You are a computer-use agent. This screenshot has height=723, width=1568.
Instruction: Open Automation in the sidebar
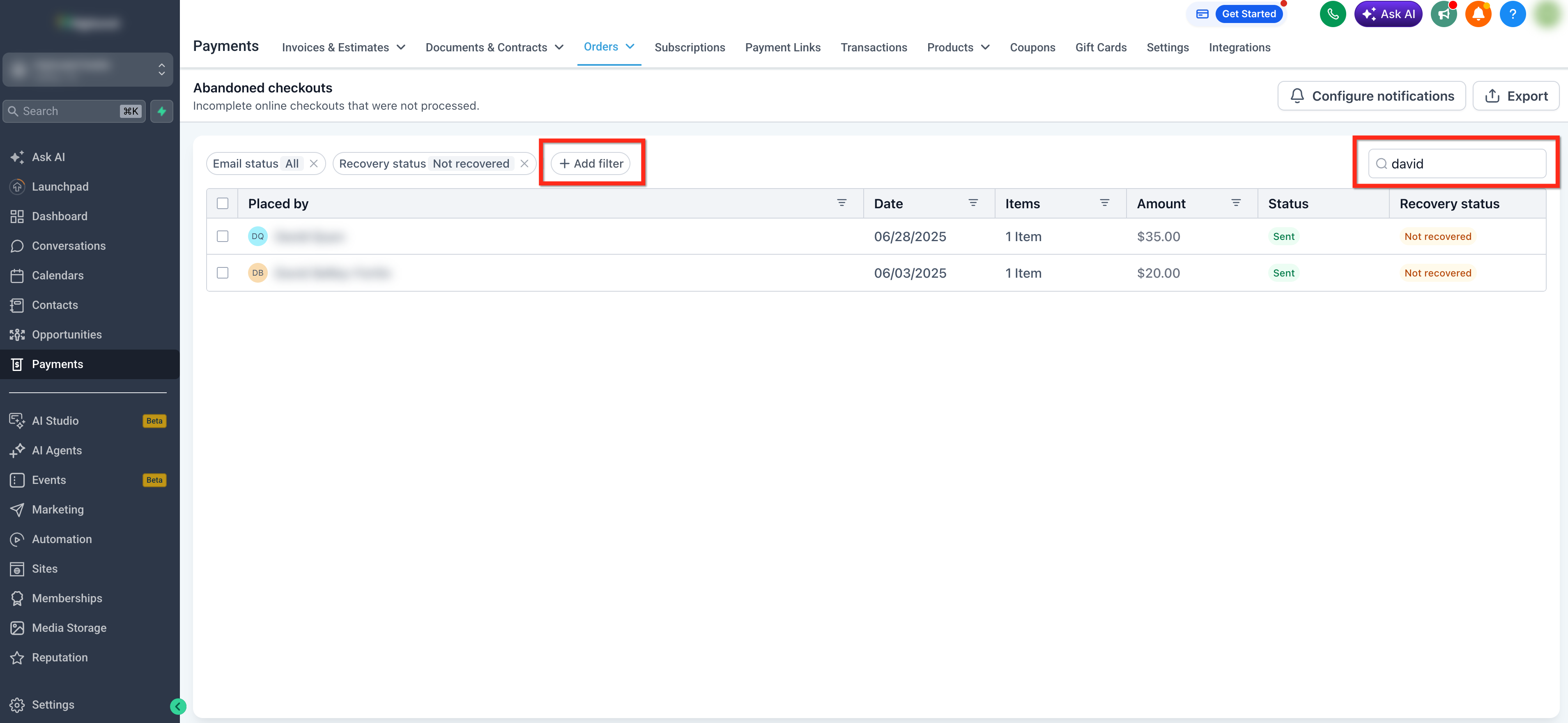(x=90, y=539)
